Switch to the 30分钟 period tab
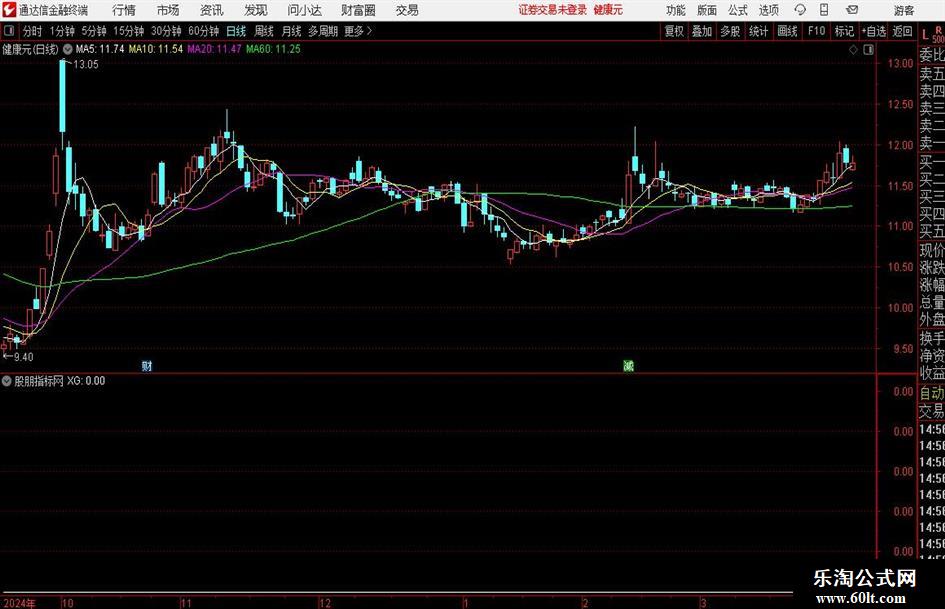 (166, 31)
